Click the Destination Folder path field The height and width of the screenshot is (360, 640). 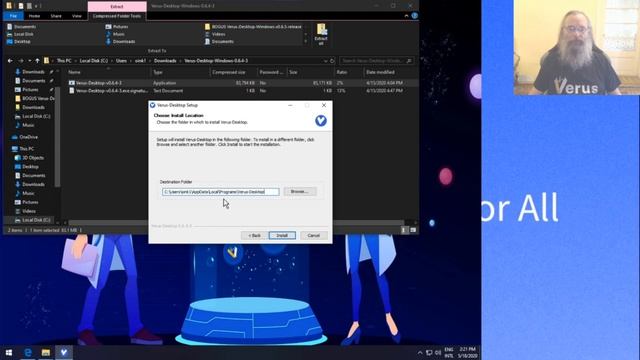click(221, 192)
